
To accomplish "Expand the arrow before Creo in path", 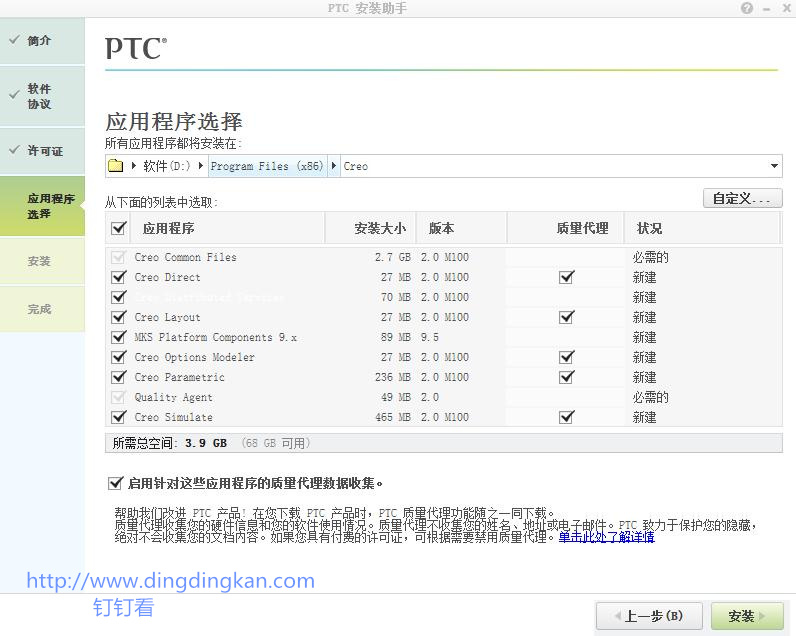I will click(x=334, y=165).
